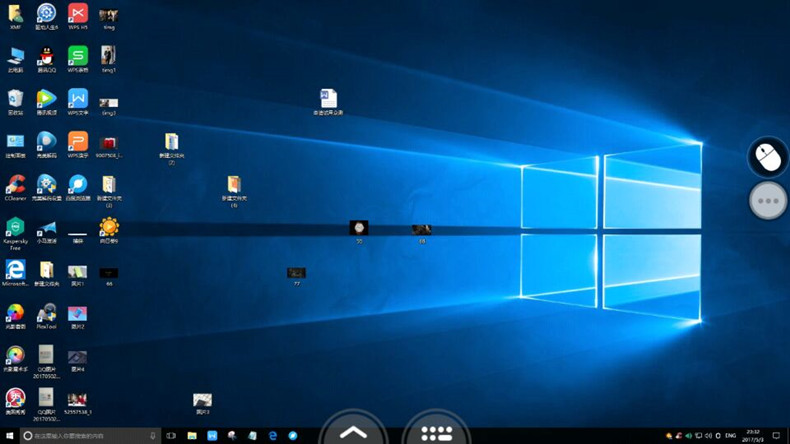The image size is (790, 444).
Task: Open the green WPS spreadsheet shortcut
Action: point(77,56)
